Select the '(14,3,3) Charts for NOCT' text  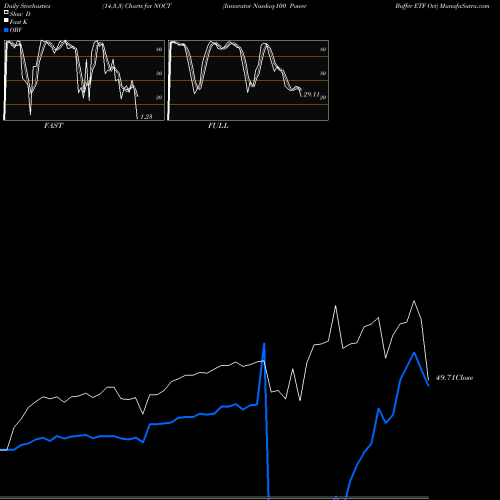coord(137,6)
